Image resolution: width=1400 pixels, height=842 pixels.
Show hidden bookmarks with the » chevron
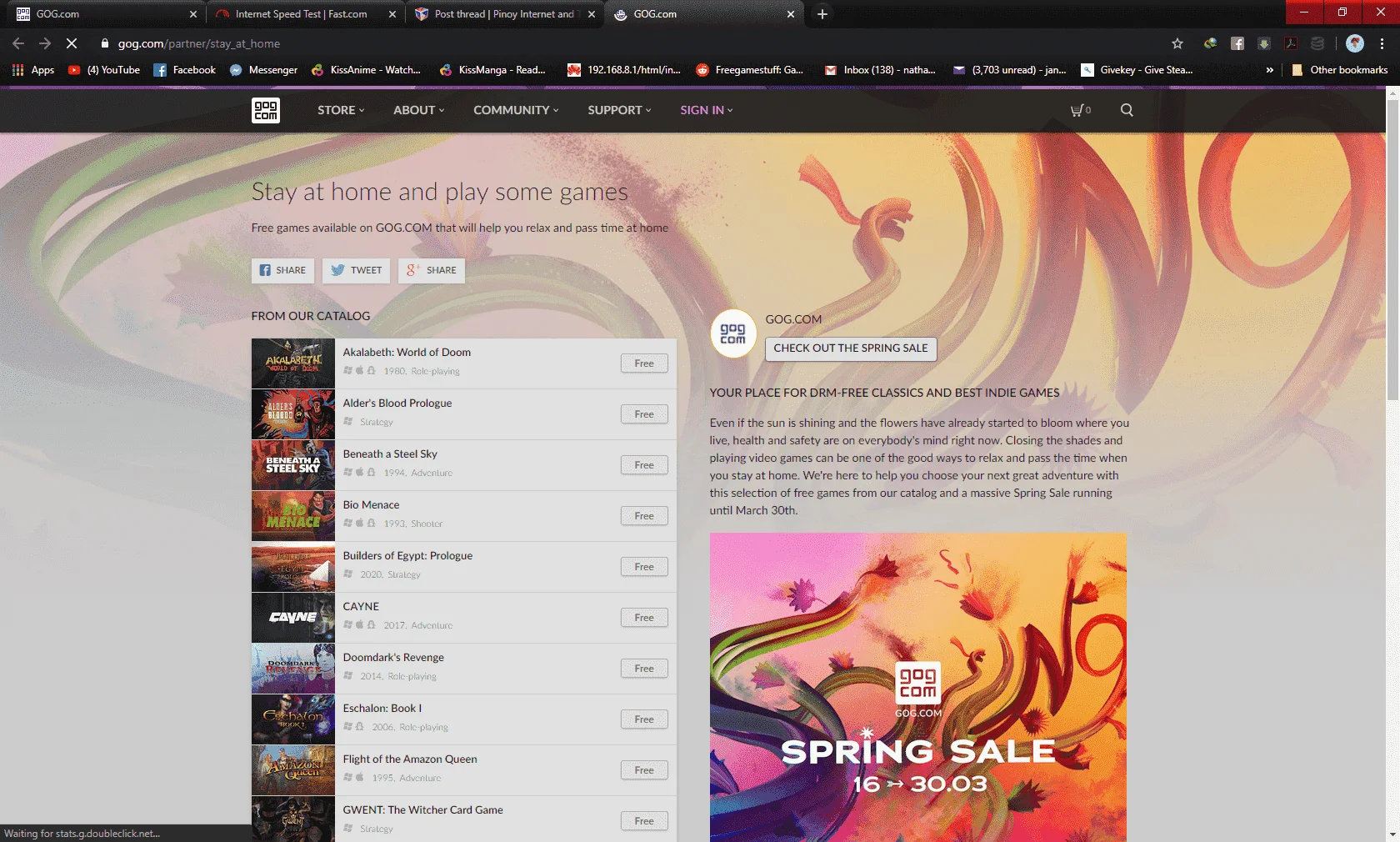tap(1269, 70)
